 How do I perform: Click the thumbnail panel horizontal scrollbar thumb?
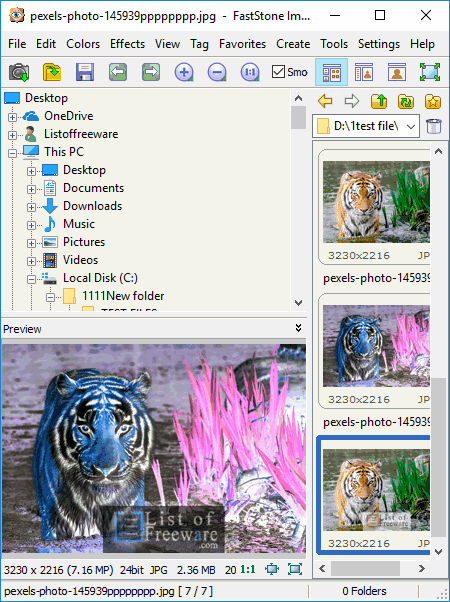(x=365, y=568)
